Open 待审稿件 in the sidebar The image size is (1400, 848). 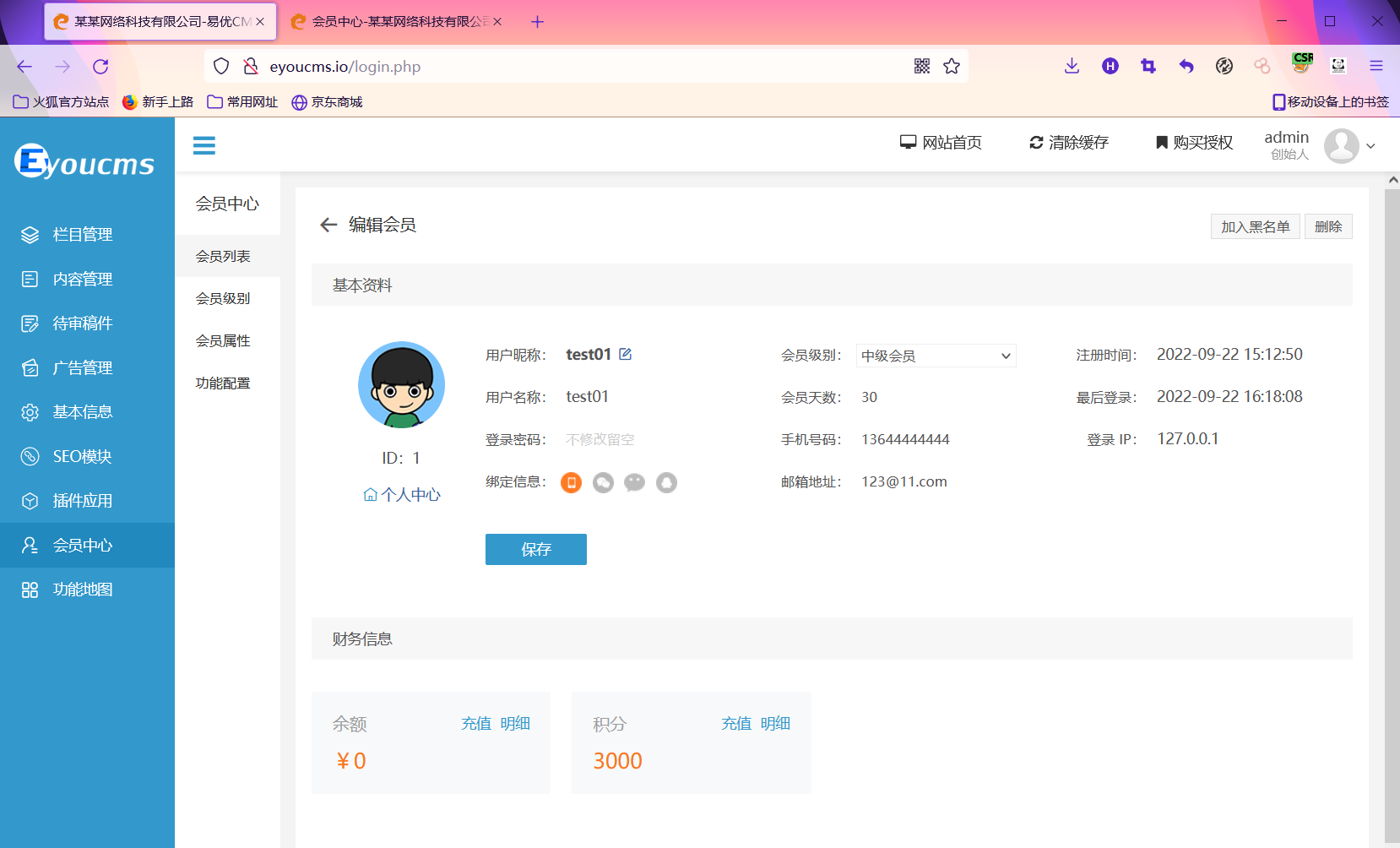[x=87, y=323]
